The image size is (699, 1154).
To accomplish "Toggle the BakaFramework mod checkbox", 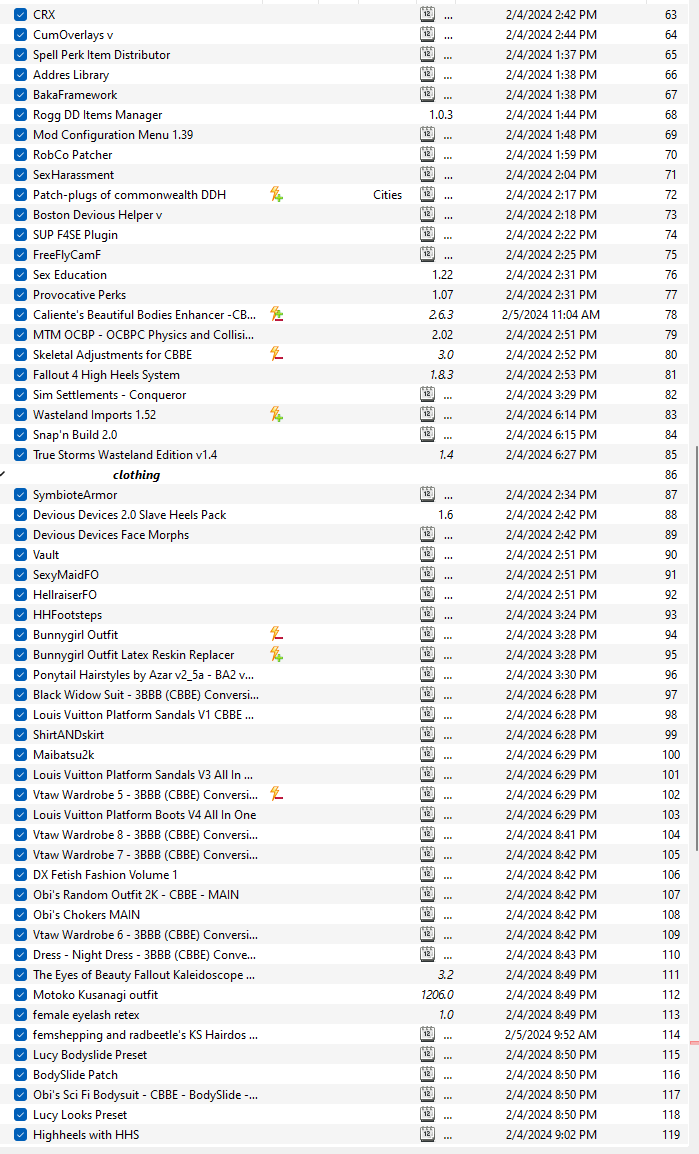I will coord(21,94).
